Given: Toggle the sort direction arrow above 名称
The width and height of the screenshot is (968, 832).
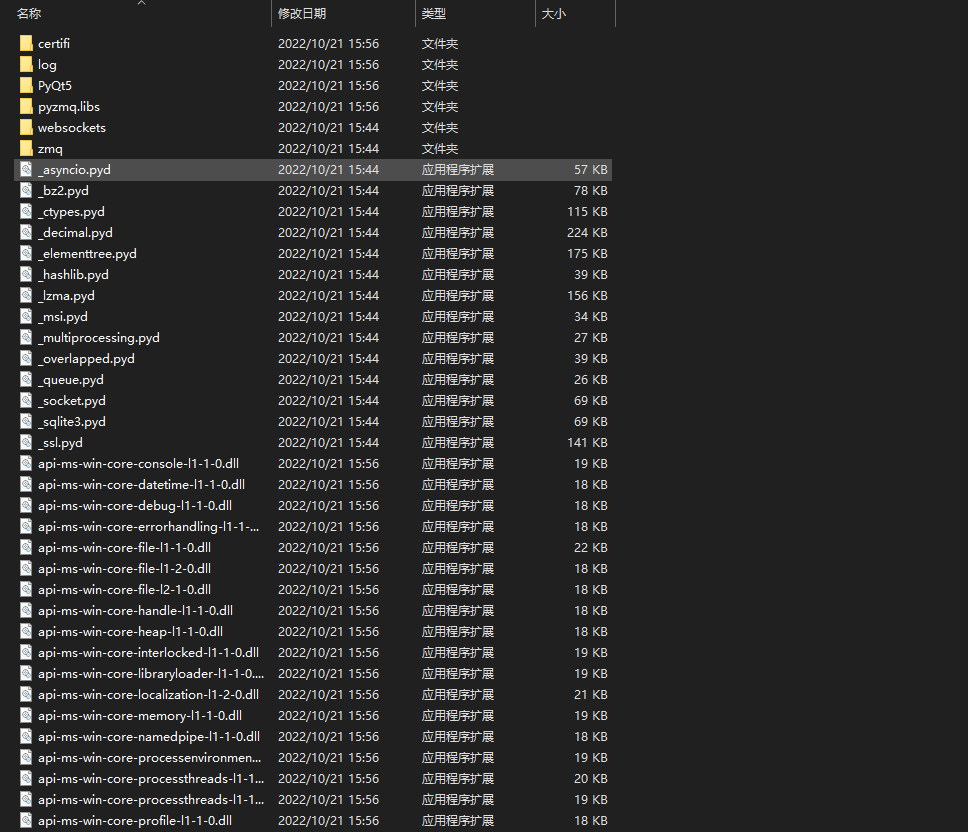Looking at the screenshot, I should tap(141, 4).
